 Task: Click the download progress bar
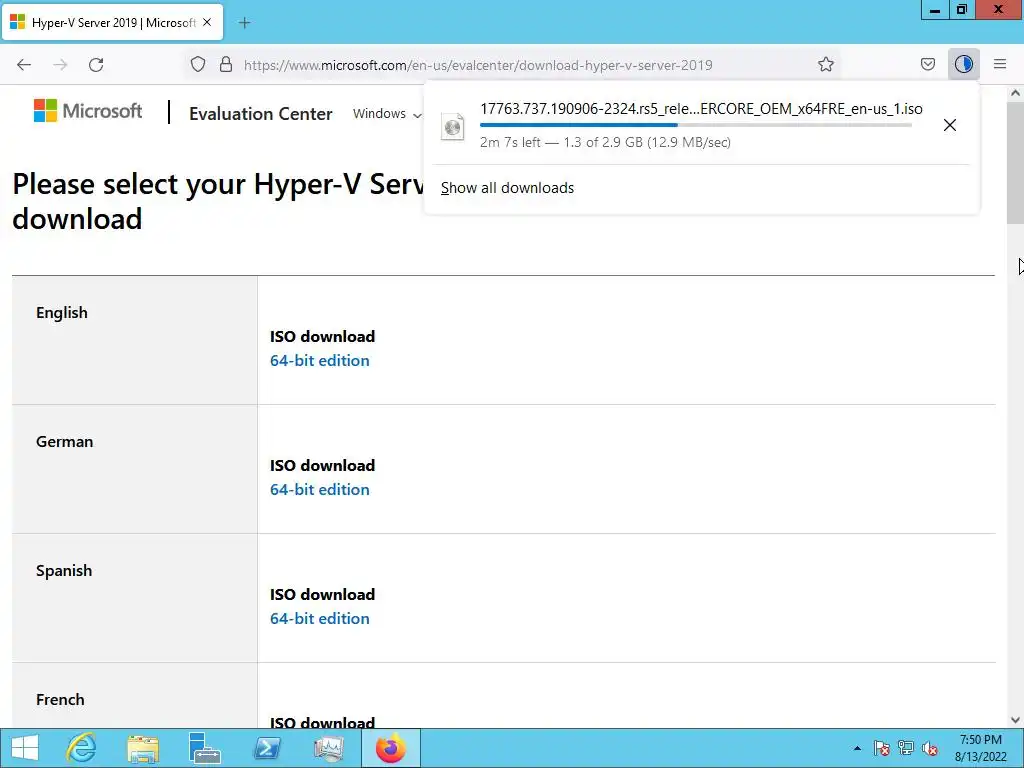696,125
